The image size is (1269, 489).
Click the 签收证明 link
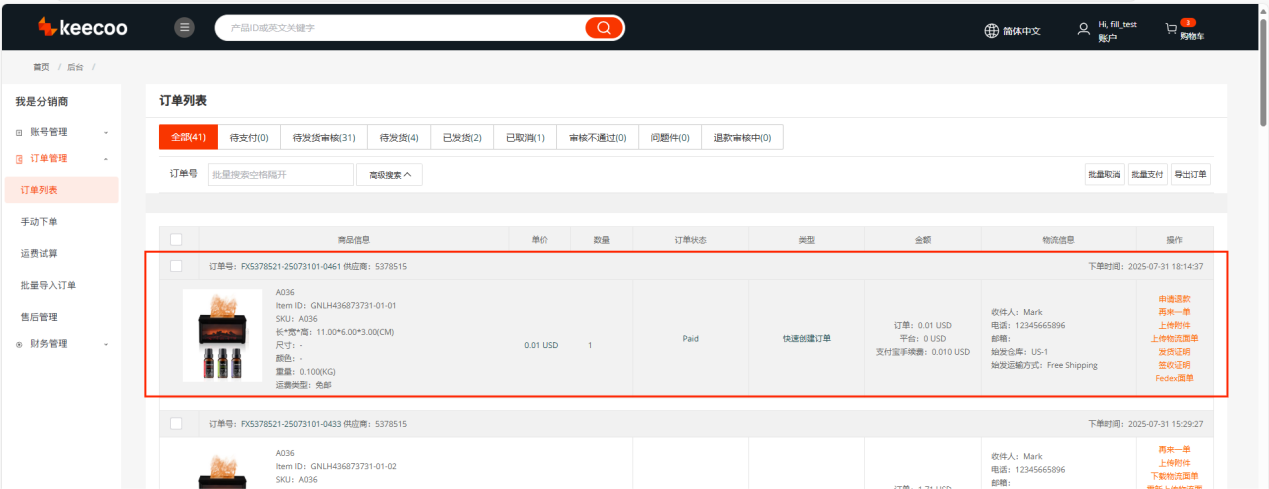tap(1174, 365)
